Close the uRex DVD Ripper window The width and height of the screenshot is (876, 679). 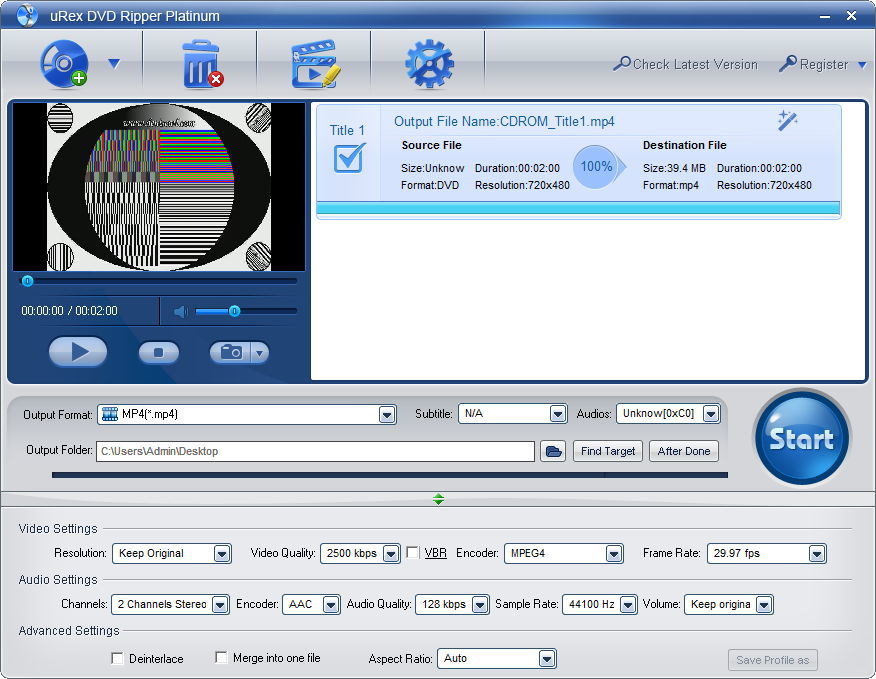pos(851,16)
